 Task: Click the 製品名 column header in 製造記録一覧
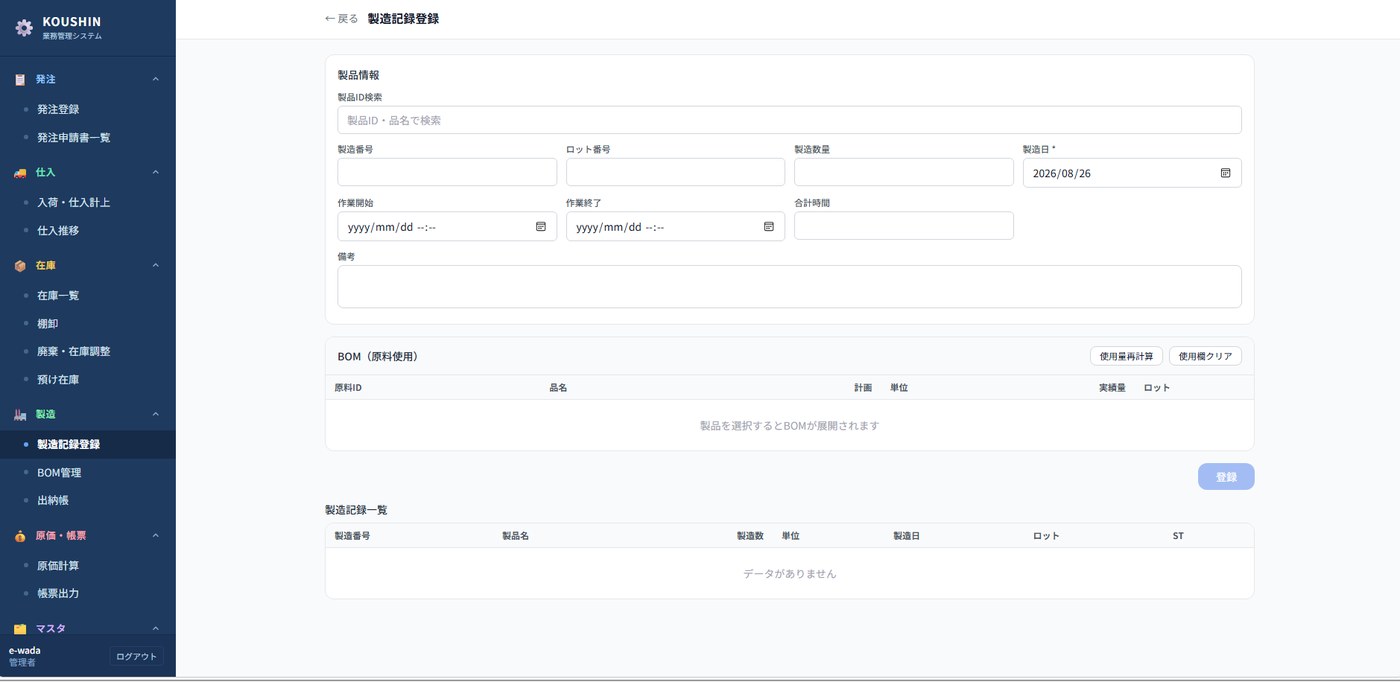tap(515, 536)
